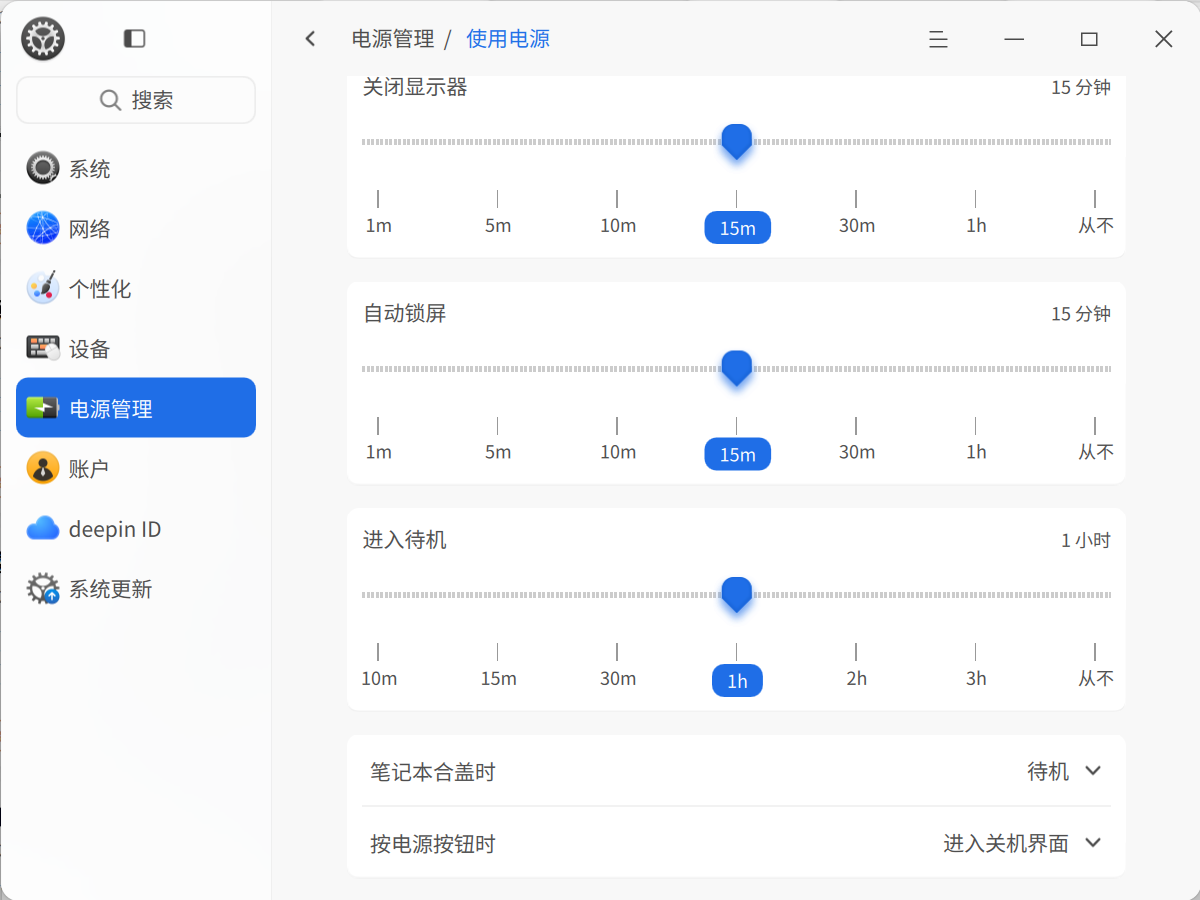Set 关闭显示器 to 1m
This screenshot has height=900, width=1200.
click(x=378, y=225)
